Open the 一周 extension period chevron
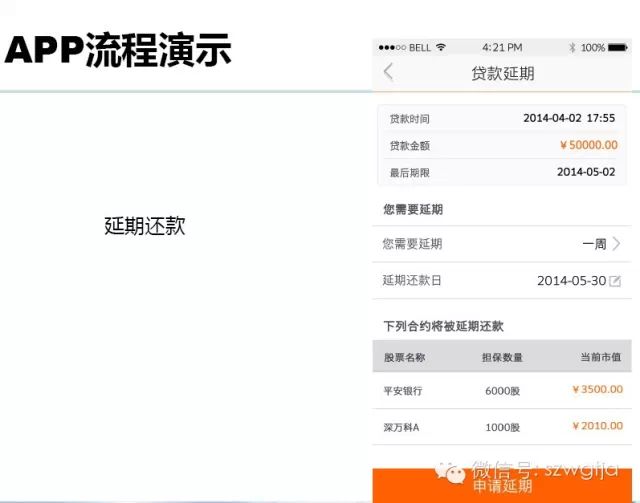The height and width of the screenshot is (503, 640). [616, 244]
